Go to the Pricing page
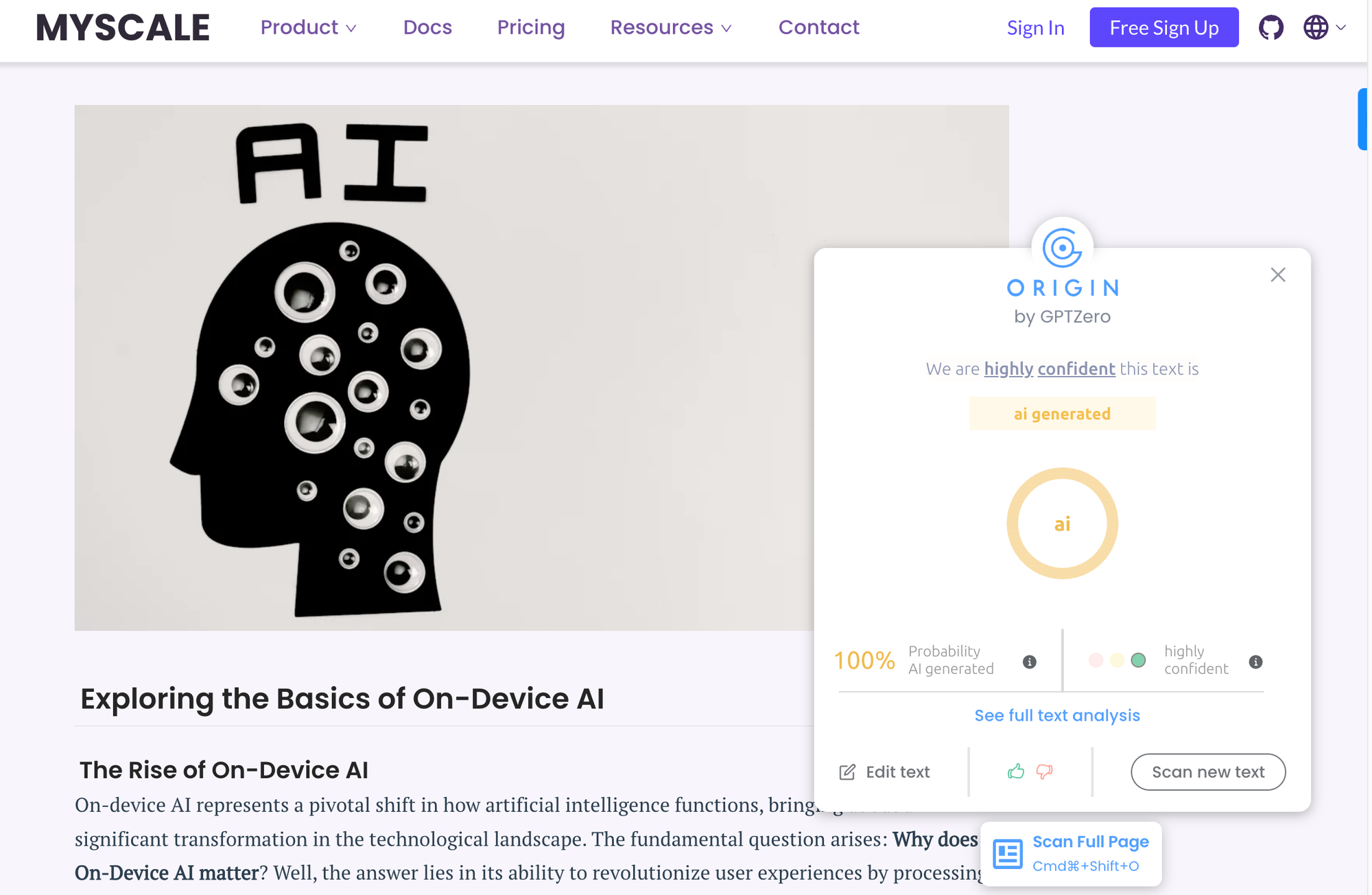Viewport: 1372px width, 895px height. point(531,27)
